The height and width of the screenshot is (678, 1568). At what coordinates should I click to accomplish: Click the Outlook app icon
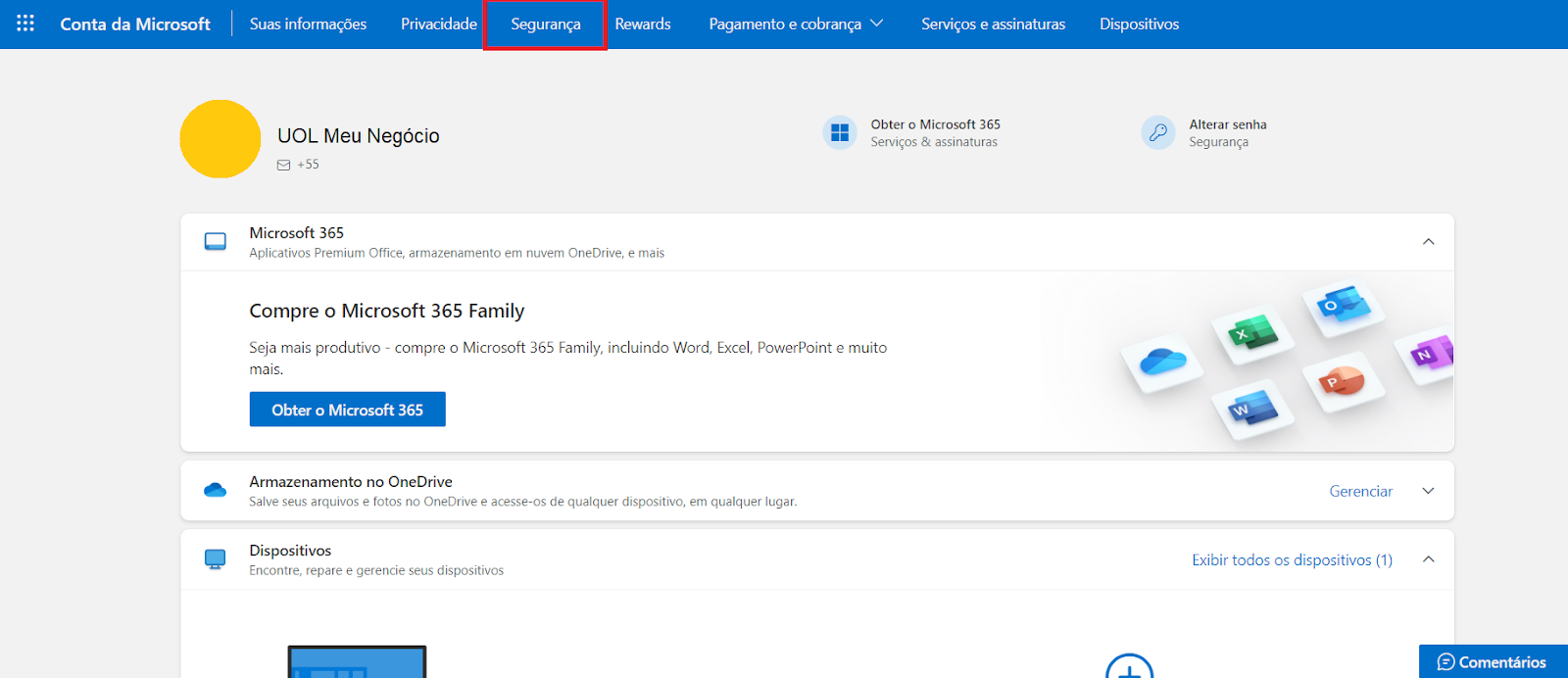[1344, 308]
